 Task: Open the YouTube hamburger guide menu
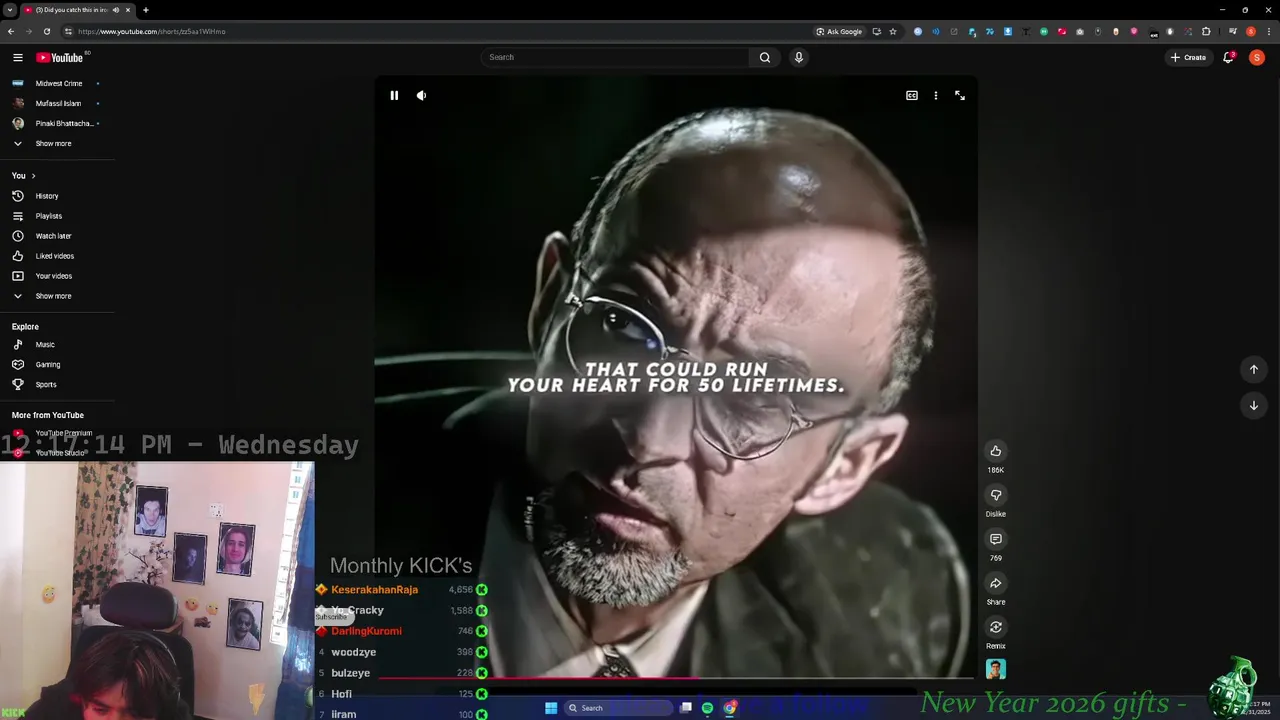(17, 57)
